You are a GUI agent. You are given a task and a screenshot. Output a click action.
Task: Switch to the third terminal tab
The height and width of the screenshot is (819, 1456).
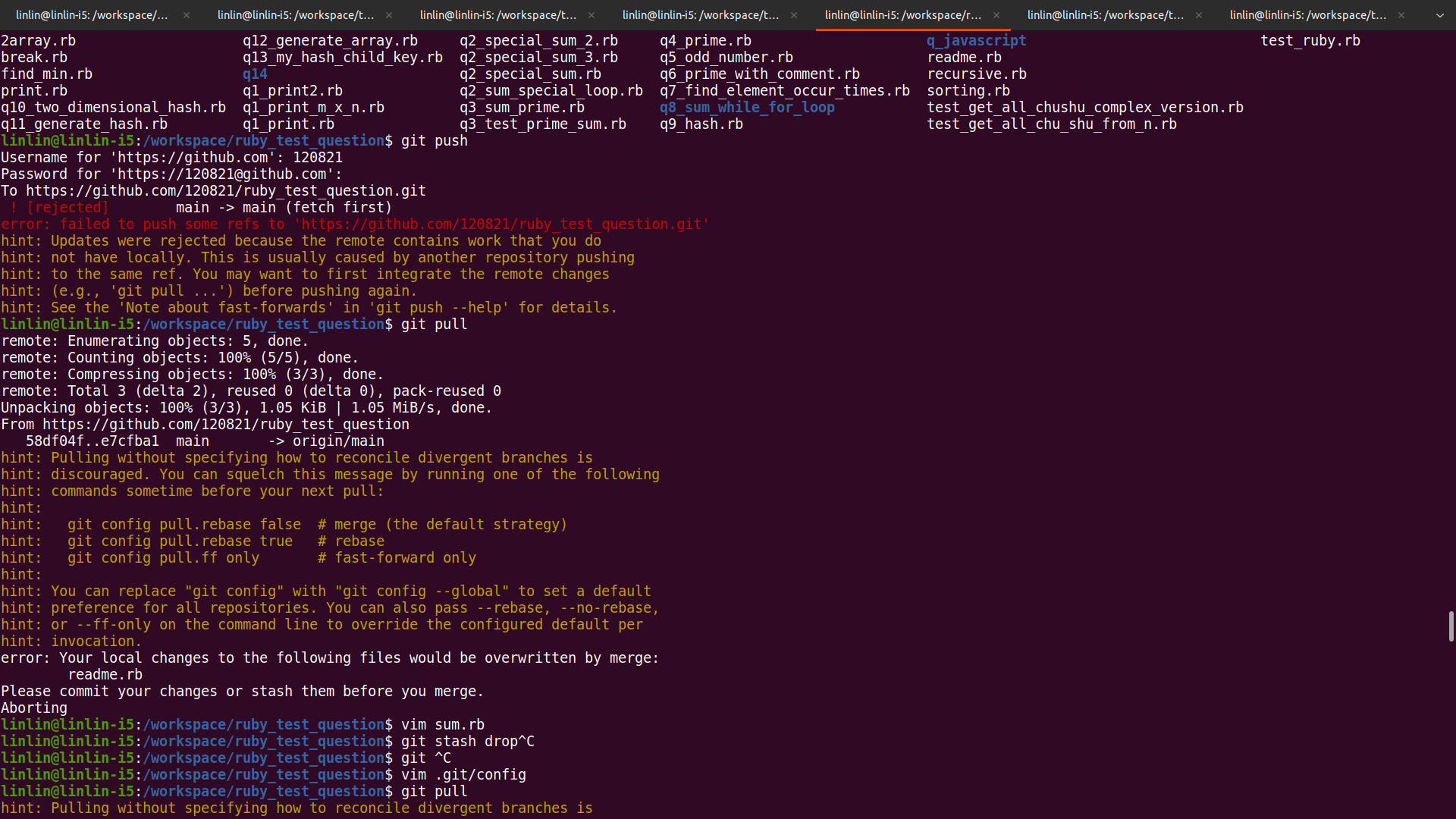click(498, 15)
